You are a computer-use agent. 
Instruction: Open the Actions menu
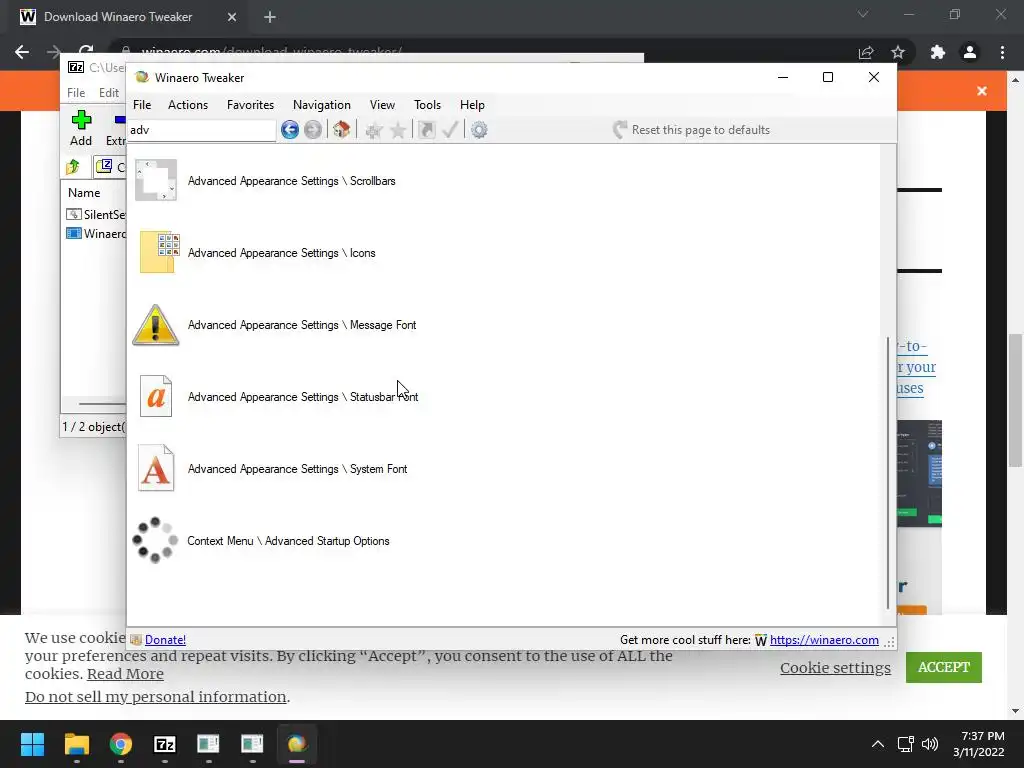[x=187, y=104]
